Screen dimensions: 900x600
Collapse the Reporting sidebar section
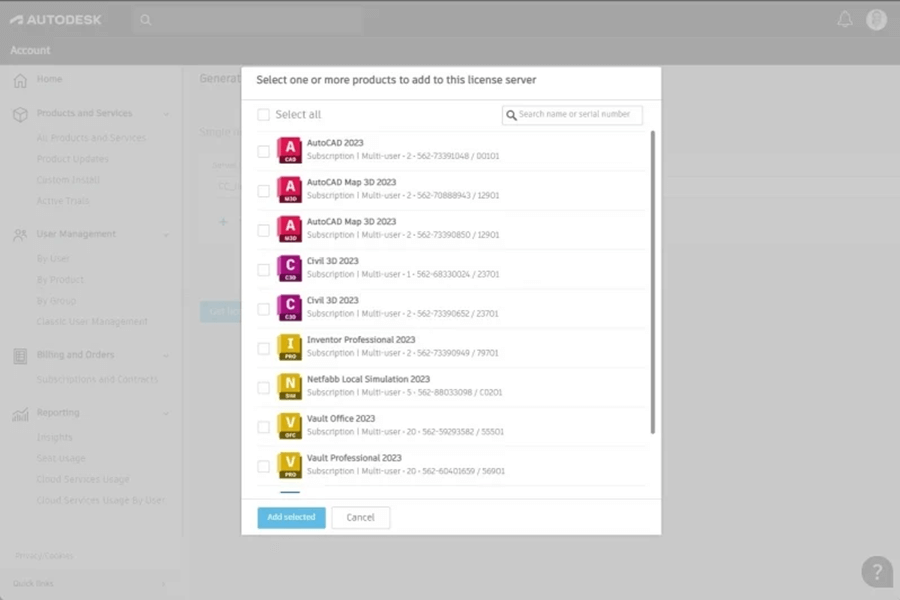tap(166, 413)
